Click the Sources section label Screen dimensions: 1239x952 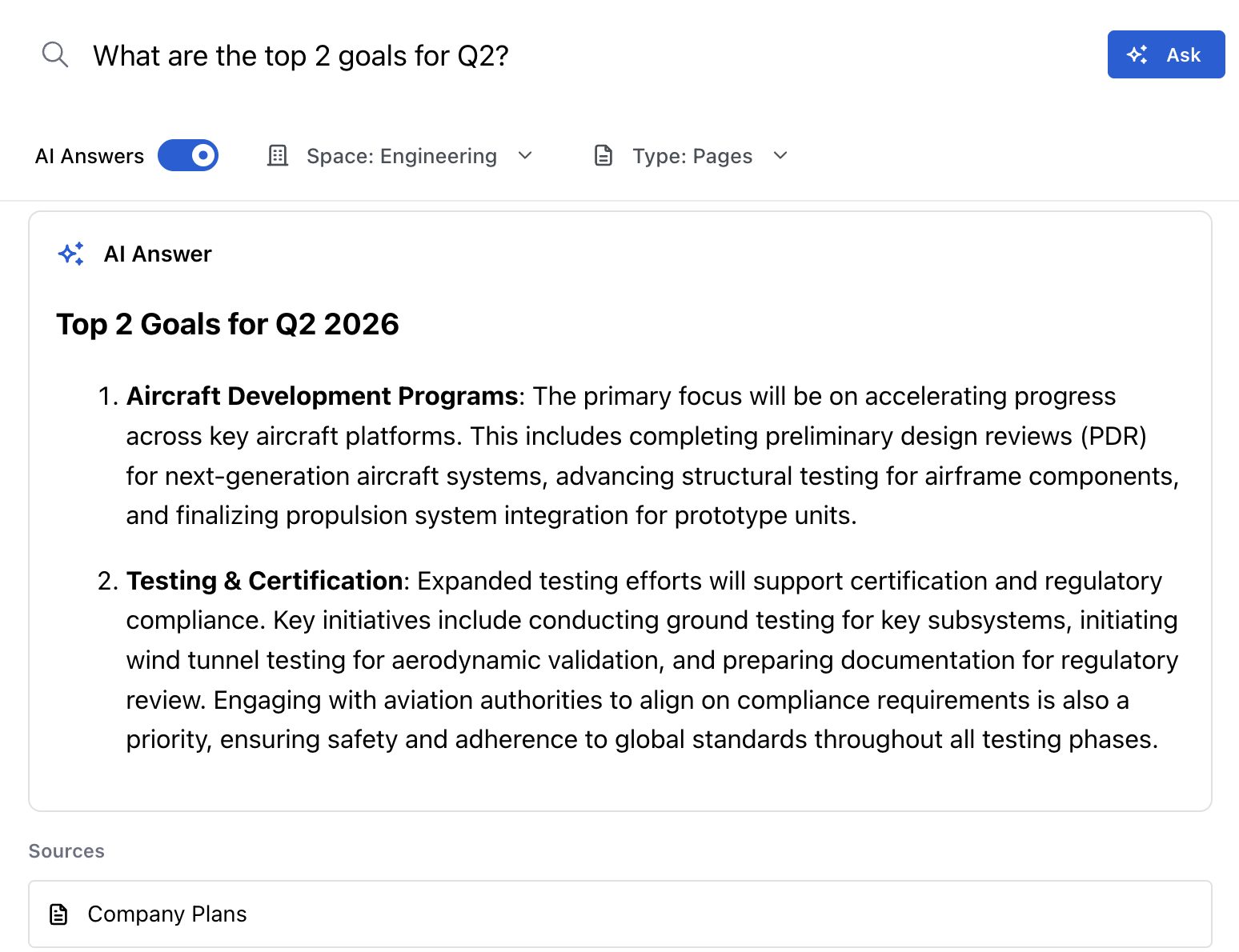[66, 851]
